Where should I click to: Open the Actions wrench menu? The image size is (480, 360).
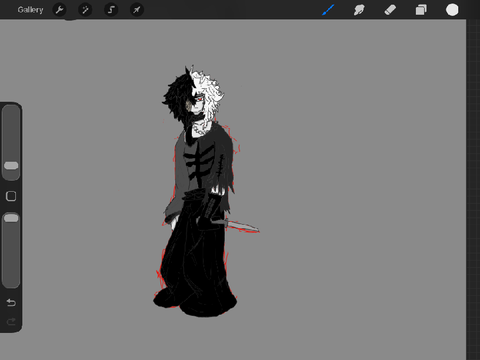coord(59,10)
